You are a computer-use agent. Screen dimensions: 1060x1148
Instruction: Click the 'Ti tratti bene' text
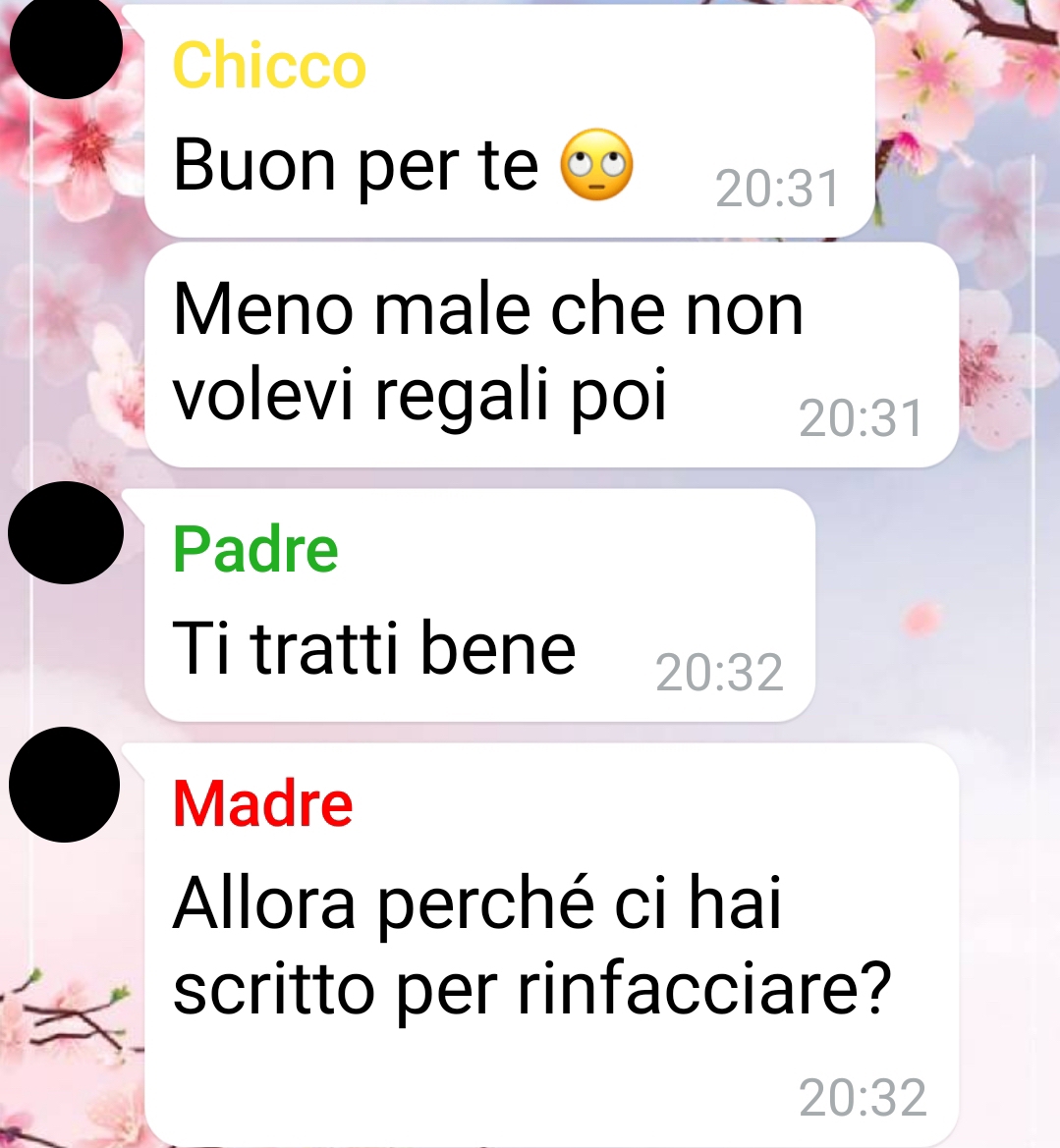point(373,648)
